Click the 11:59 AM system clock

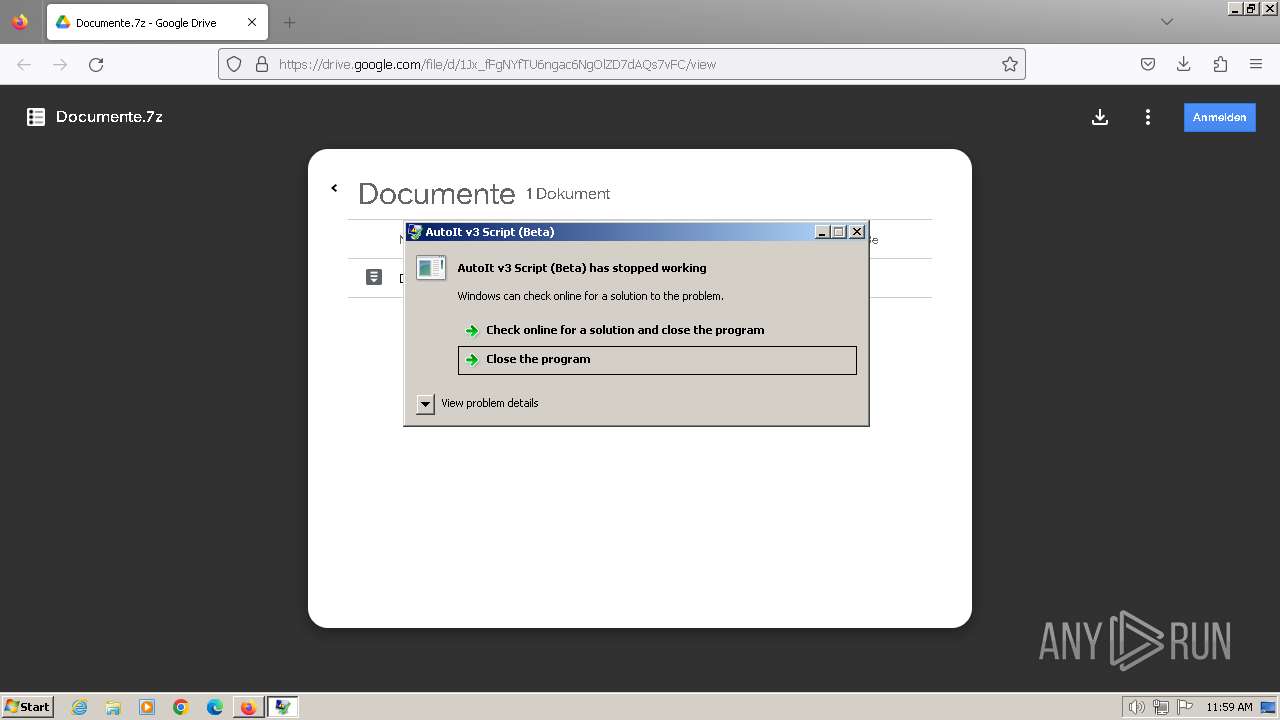pos(1229,707)
